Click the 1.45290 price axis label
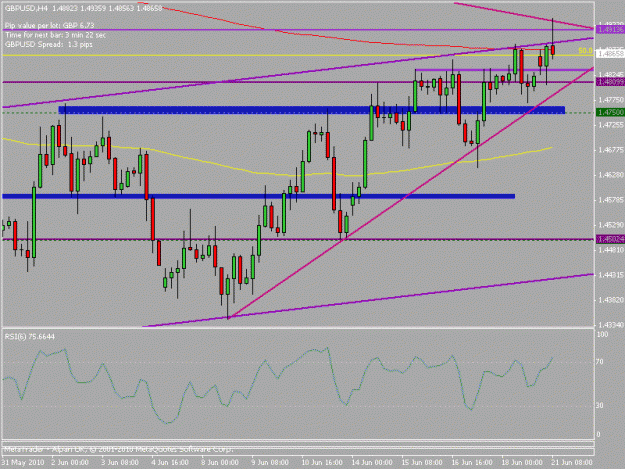625x469 pixels. click(x=611, y=225)
